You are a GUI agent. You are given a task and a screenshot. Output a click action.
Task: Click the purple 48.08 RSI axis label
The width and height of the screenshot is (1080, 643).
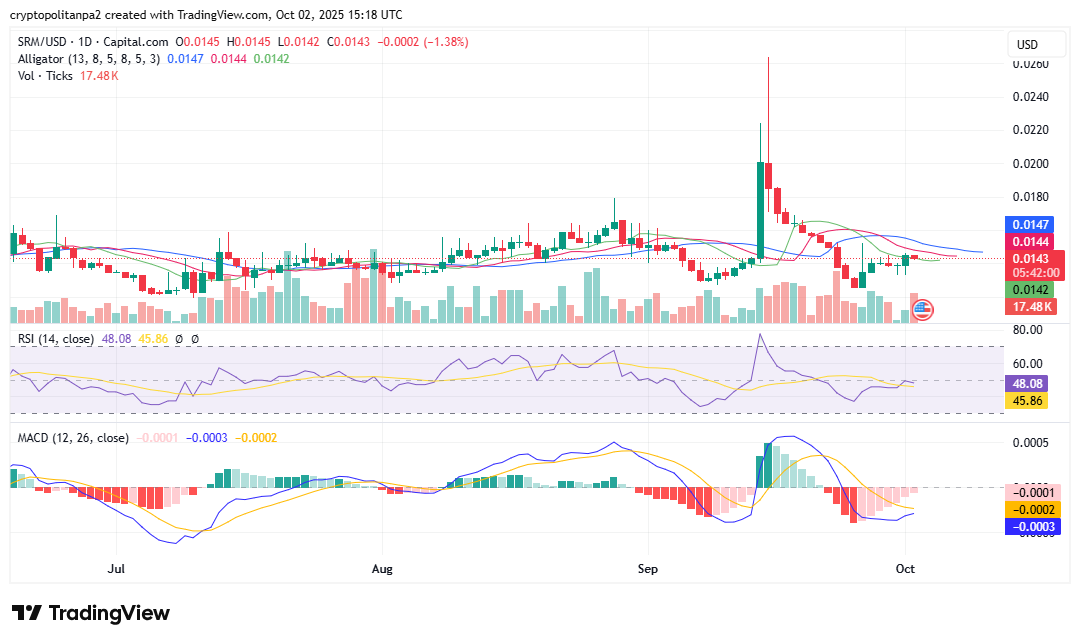point(1029,383)
